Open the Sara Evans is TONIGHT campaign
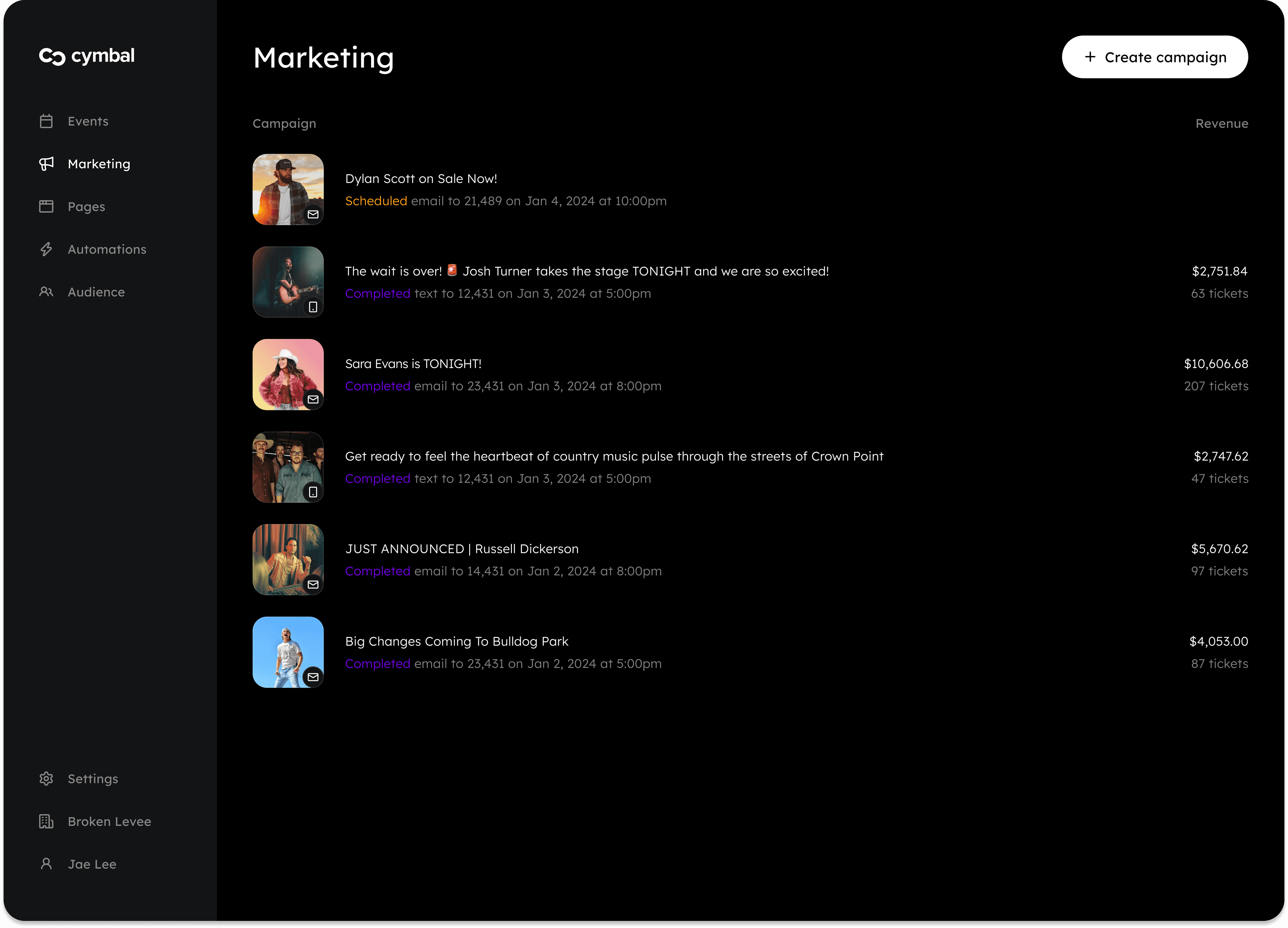Viewport: 1288px width, 928px height. [413, 364]
